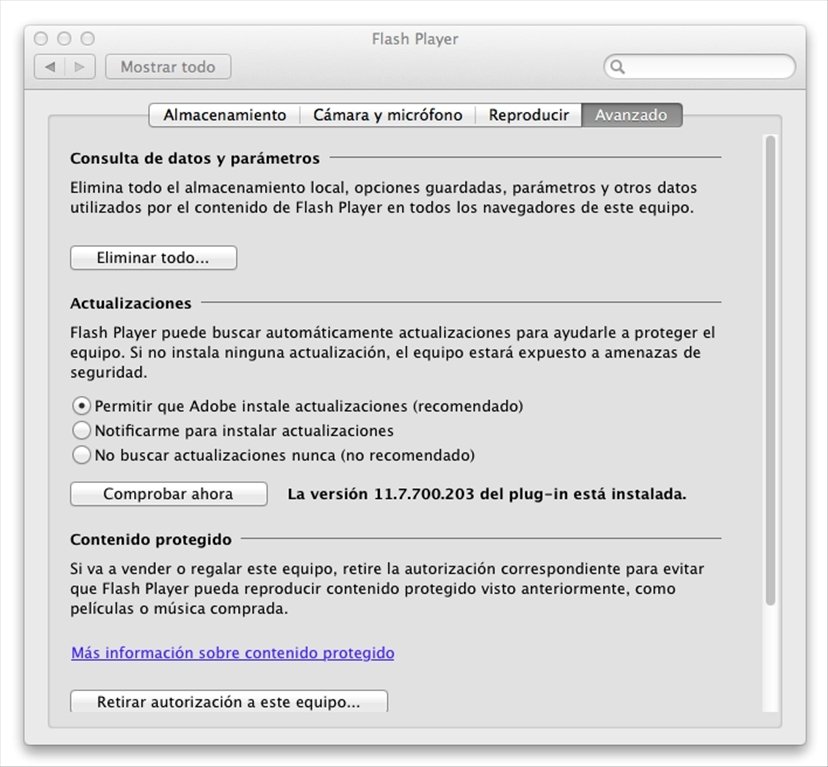Click the search magnifier icon
This screenshot has width=828, height=767.
(617, 67)
